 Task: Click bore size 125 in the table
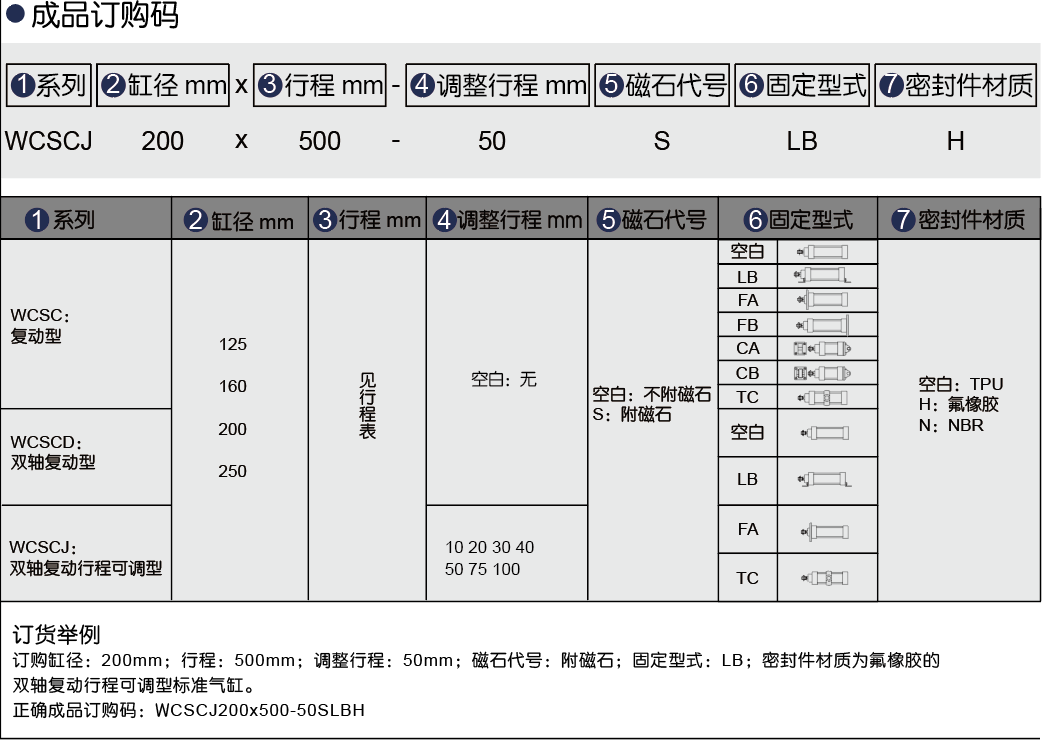tap(233, 344)
